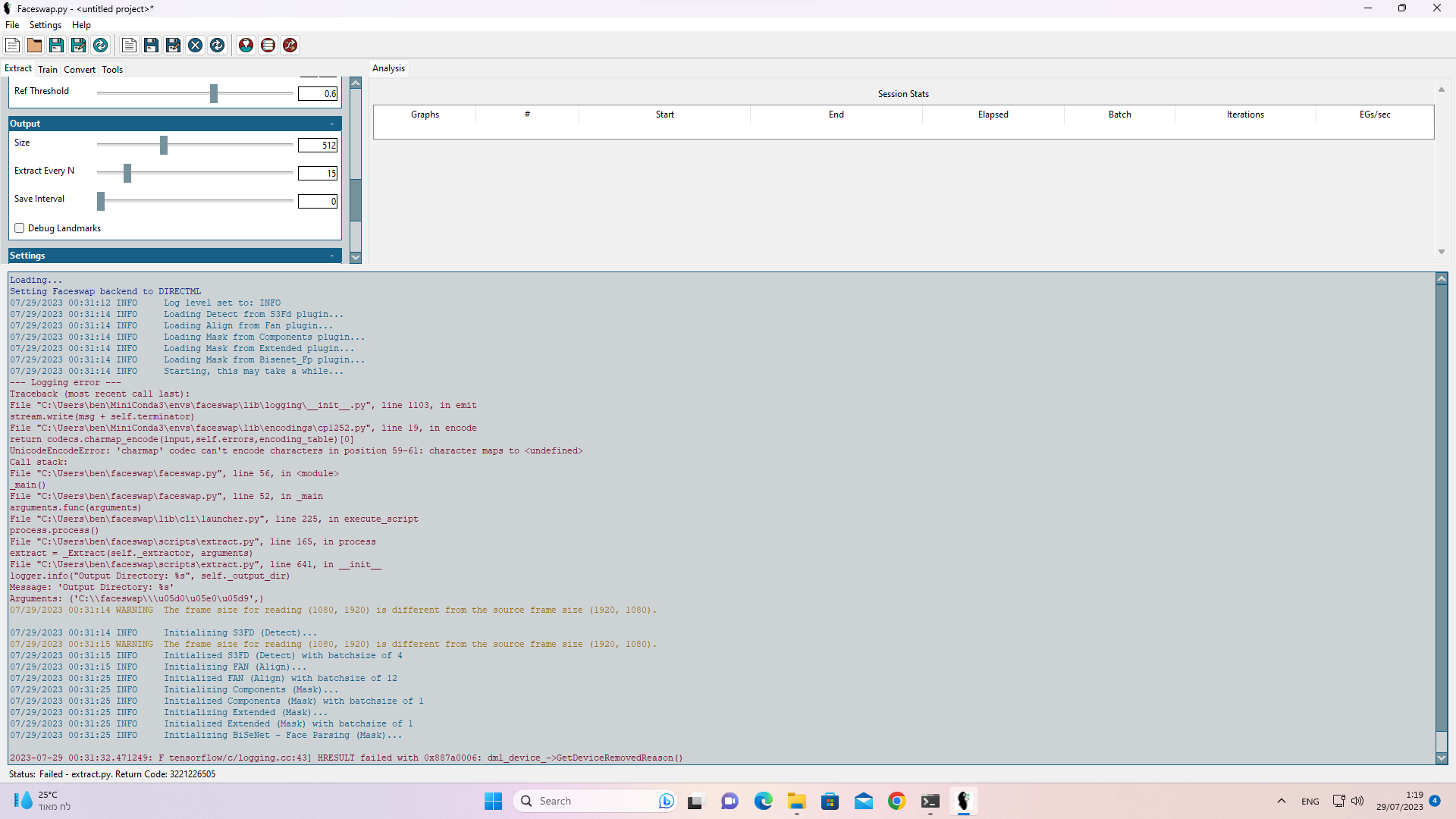Click the End column header
The height and width of the screenshot is (819, 1456).
pos(836,115)
